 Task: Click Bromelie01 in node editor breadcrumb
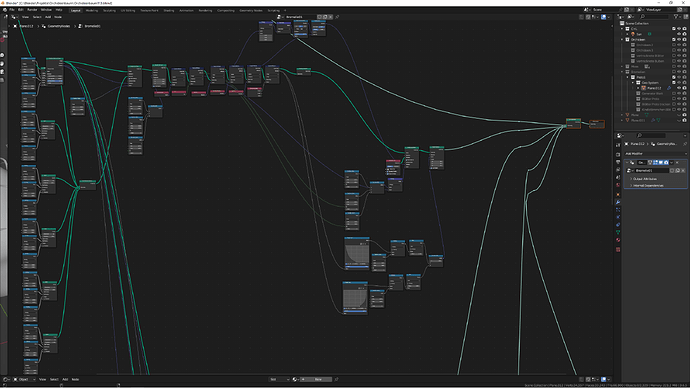tap(92, 26)
